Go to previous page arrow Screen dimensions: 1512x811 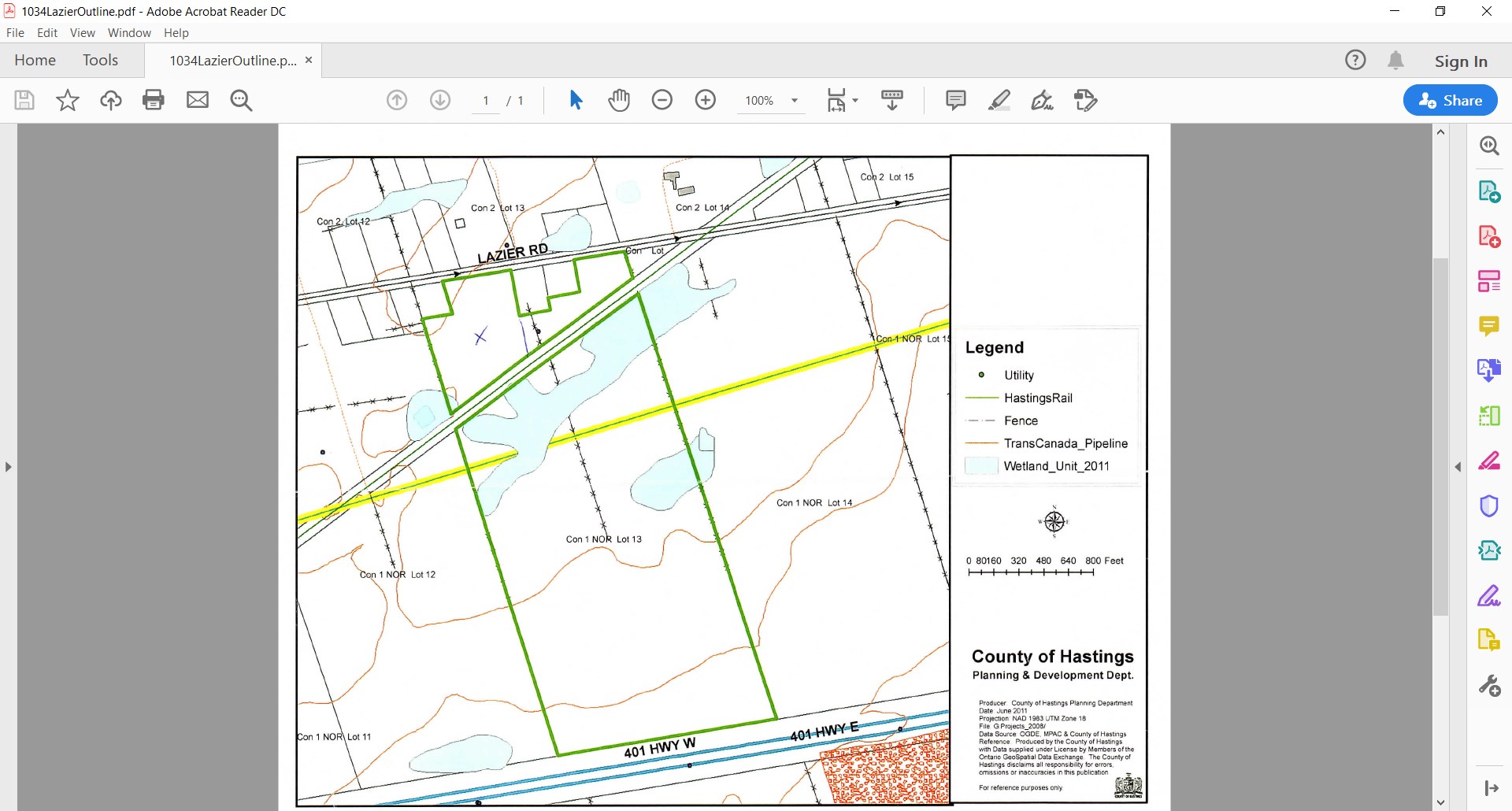tap(397, 100)
